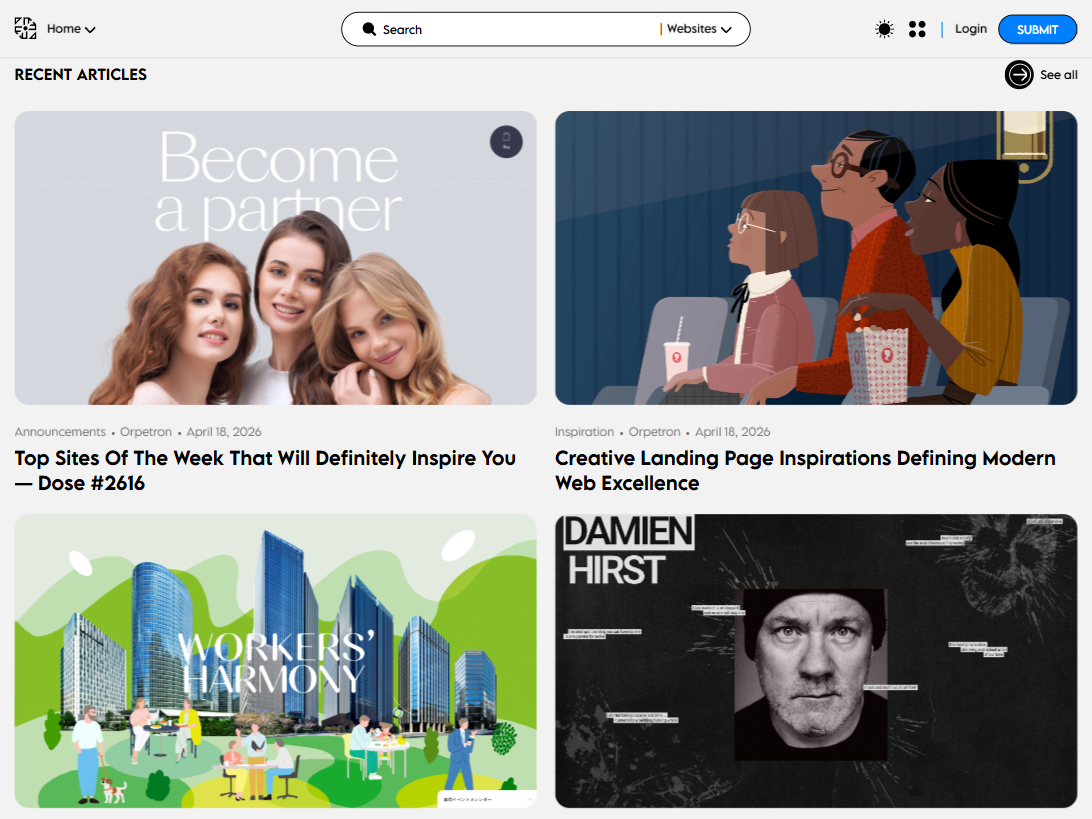Open the Damien Hirst thumbnail
This screenshot has height=819, width=1092.
tap(816, 661)
